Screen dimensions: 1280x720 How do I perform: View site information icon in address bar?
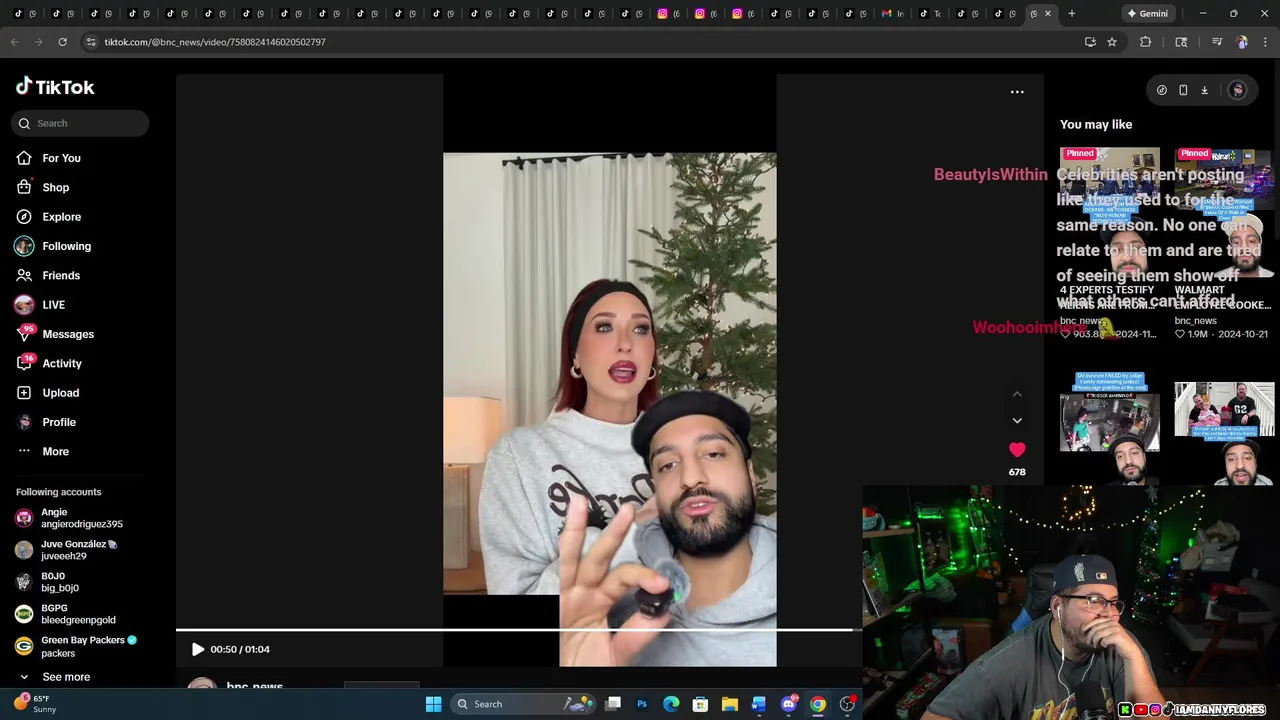(x=91, y=42)
